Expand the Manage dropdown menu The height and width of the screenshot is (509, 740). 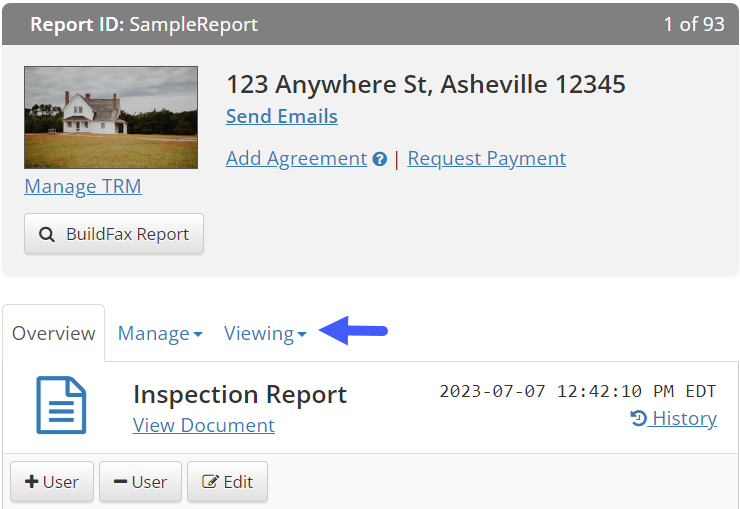click(x=160, y=334)
